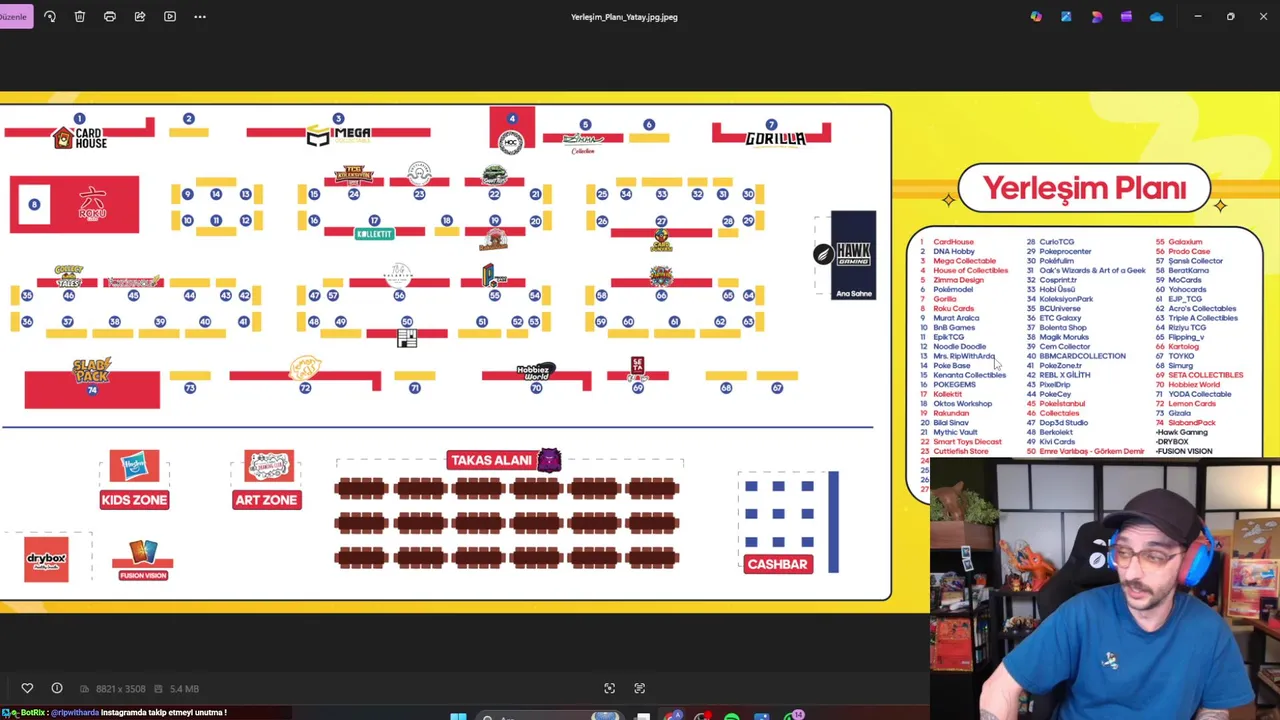Image resolution: width=1280 pixels, height=720 pixels.
Task: Open the three-dot more options menu
Action: (200, 16)
